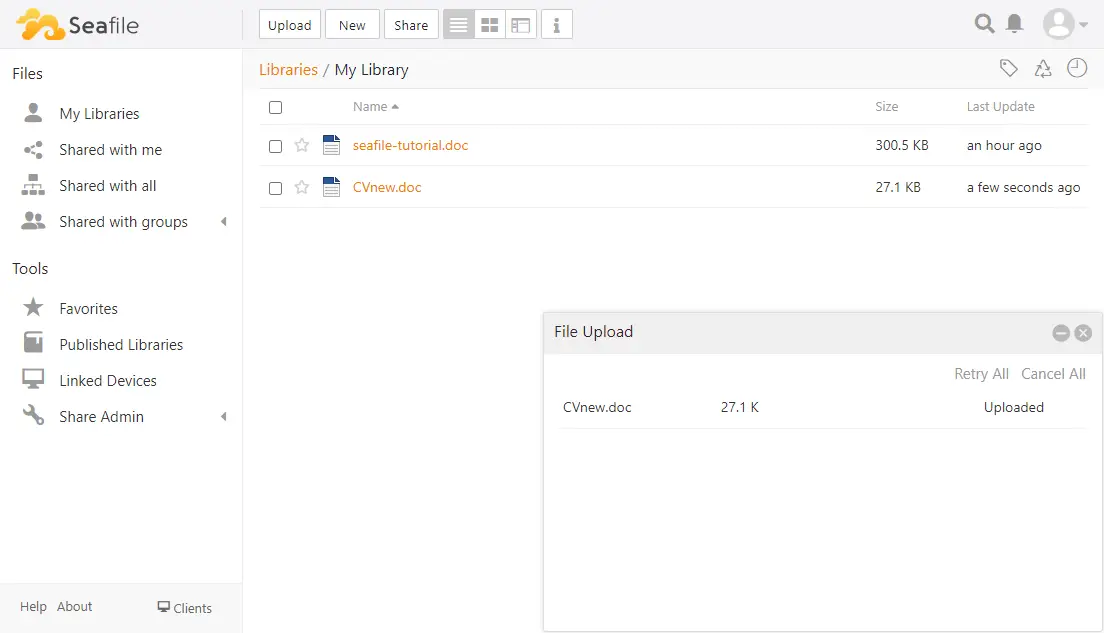This screenshot has height=633, width=1104.
Task: Click the Uploaded status text
Action: [1014, 407]
